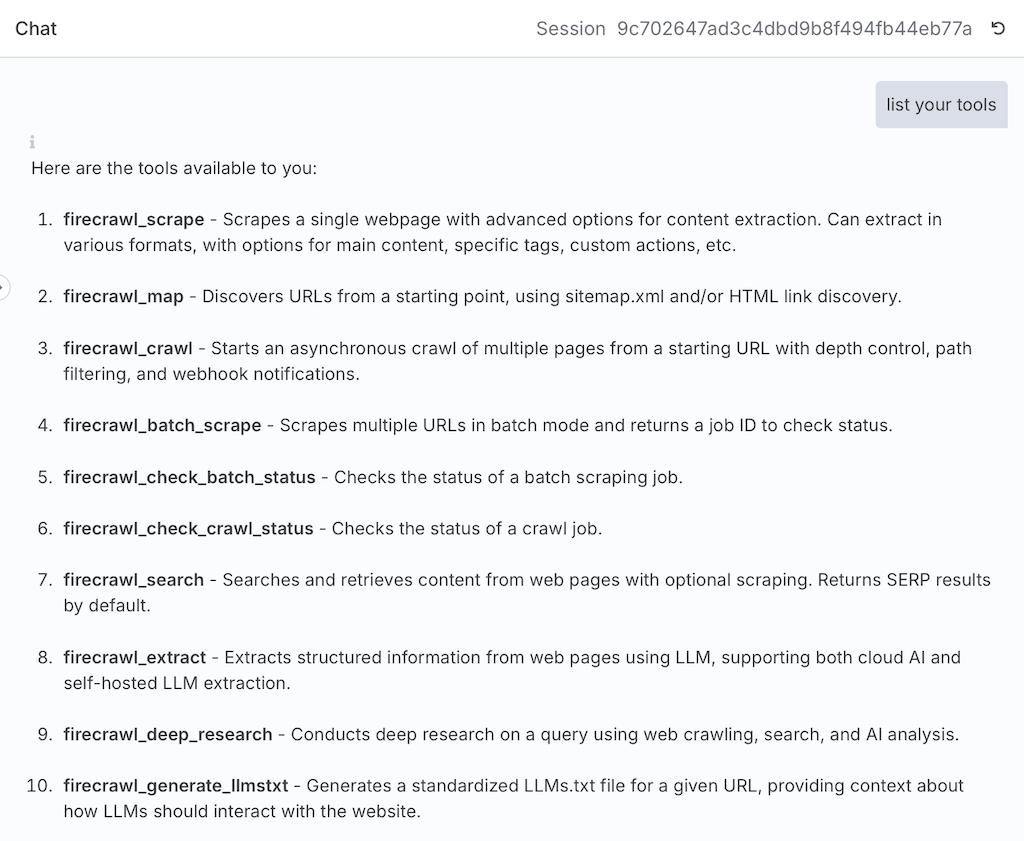Click the info icon above the response
The width and height of the screenshot is (1024, 841).
(x=32, y=142)
